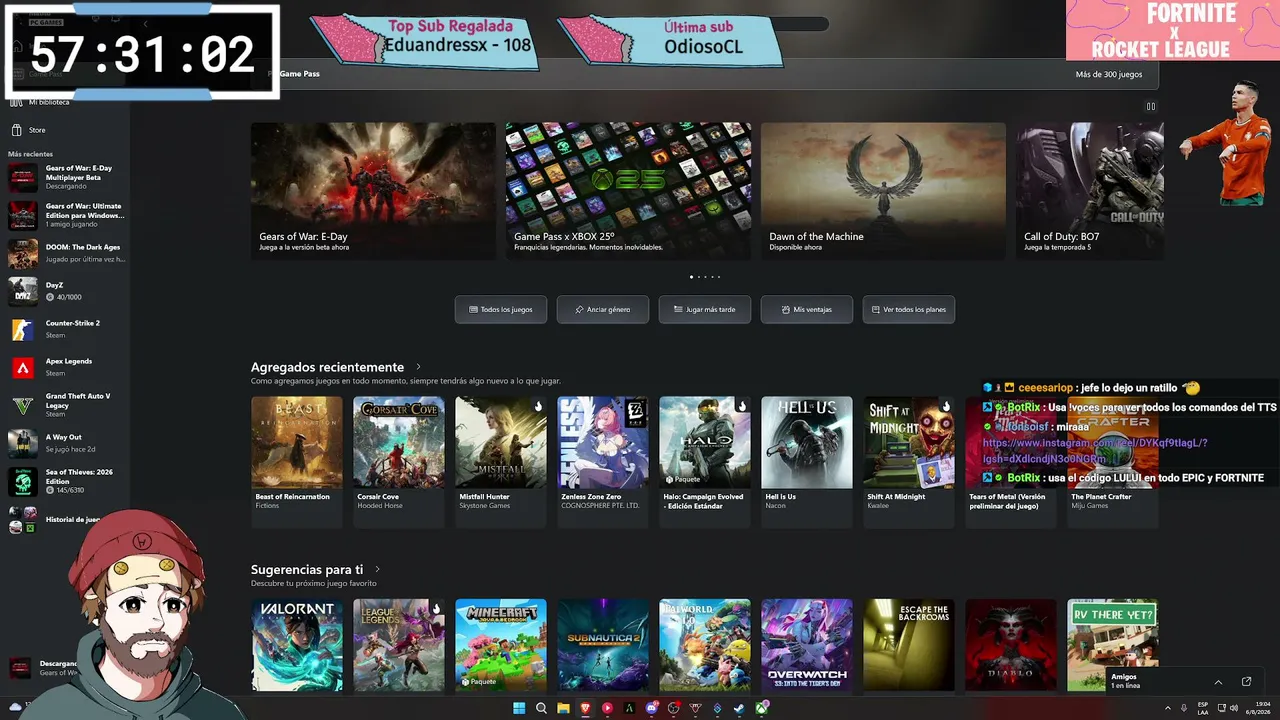Open Minecraft suggestion card
Image resolution: width=1280 pixels, height=720 pixels.
(501, 645)
